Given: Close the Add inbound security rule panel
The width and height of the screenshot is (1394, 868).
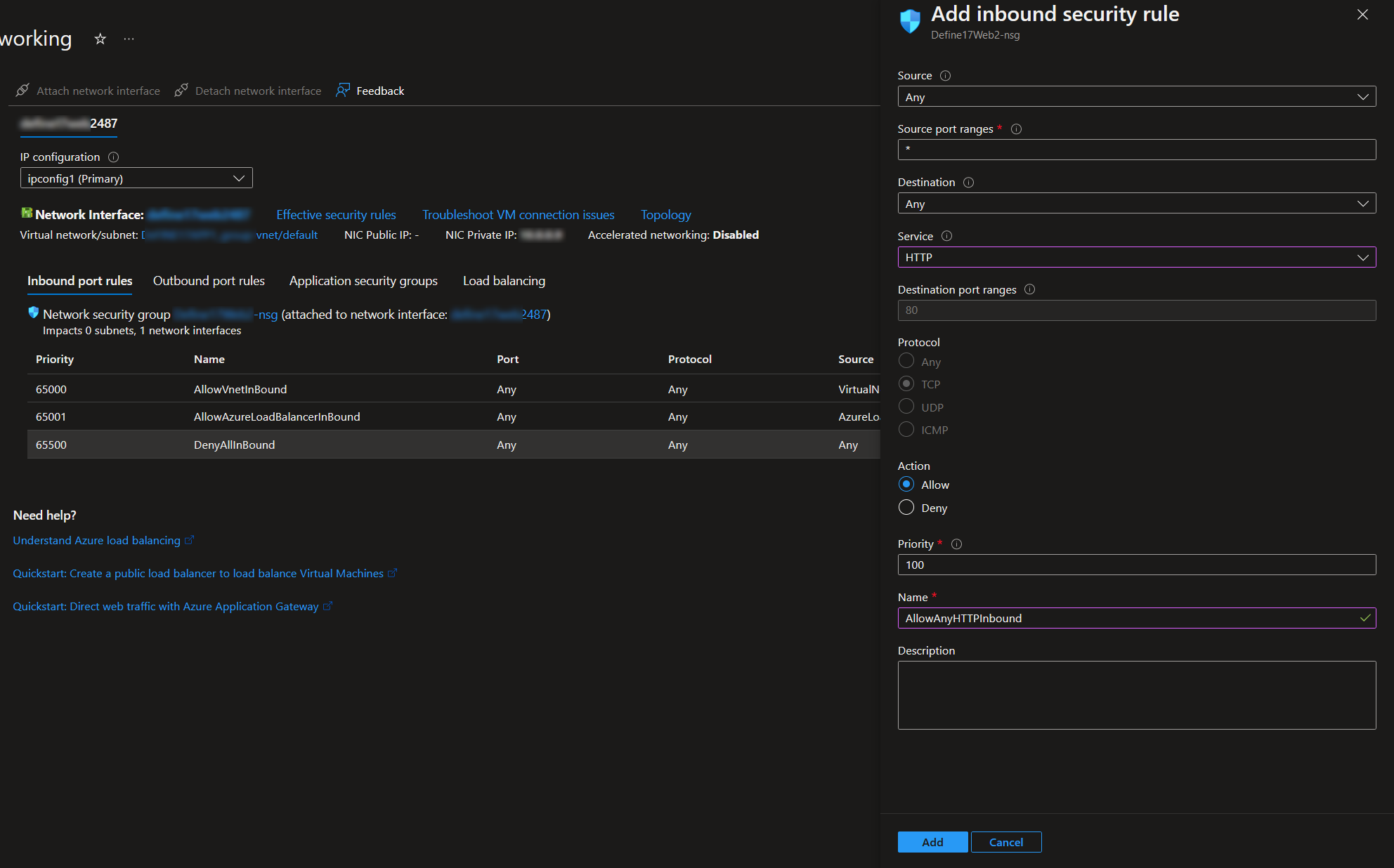Looking at the screenshot, I should (x=1362, y=15).
